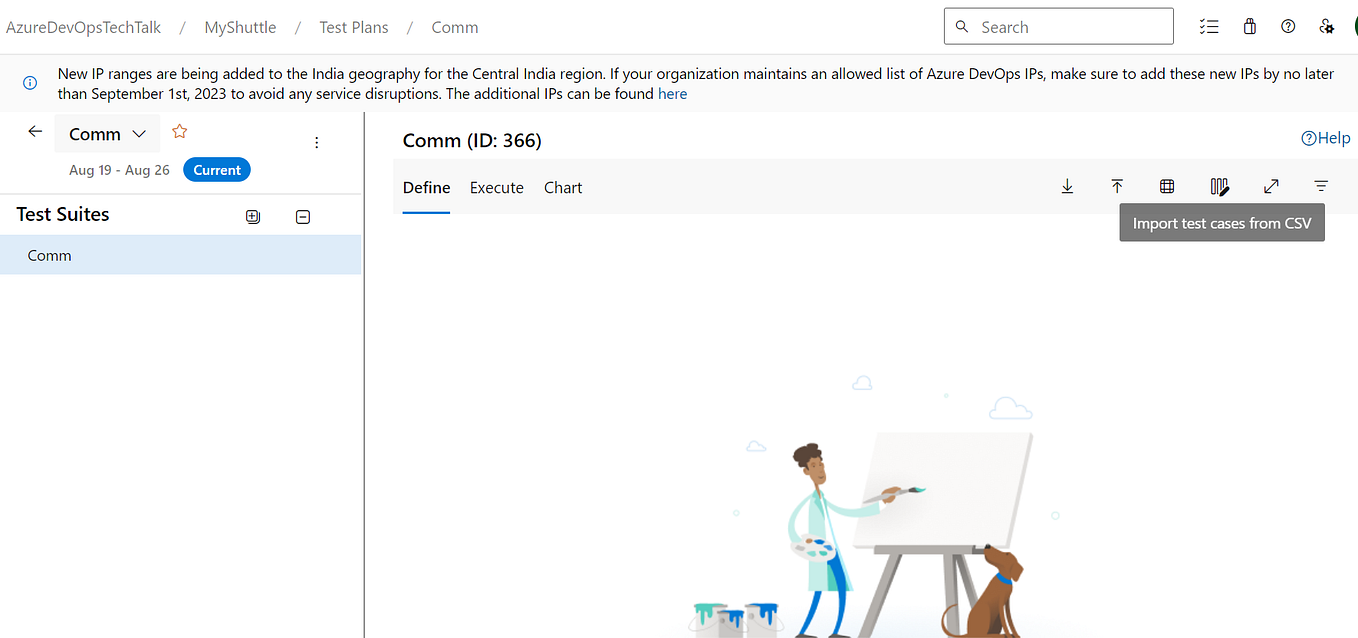This screenshot has height=638, width=1358.
Task: Collapse test suites using minus icon
Action: (x=302, y=216)
